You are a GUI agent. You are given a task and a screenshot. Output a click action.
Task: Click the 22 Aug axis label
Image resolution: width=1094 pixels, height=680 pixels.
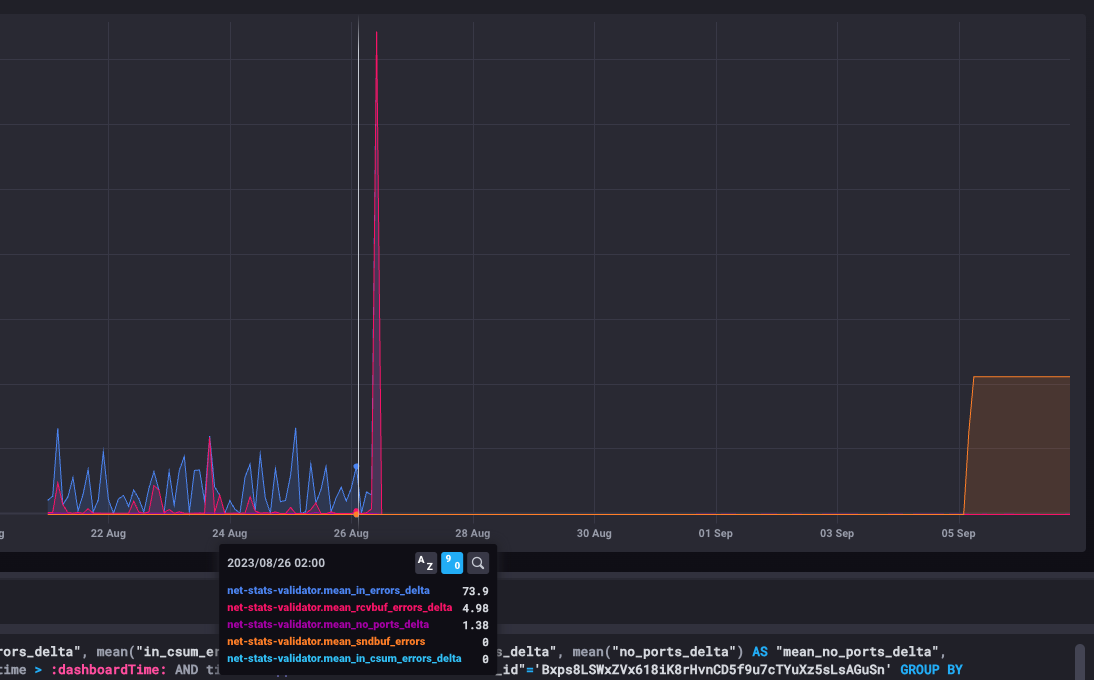pos(107,533)
